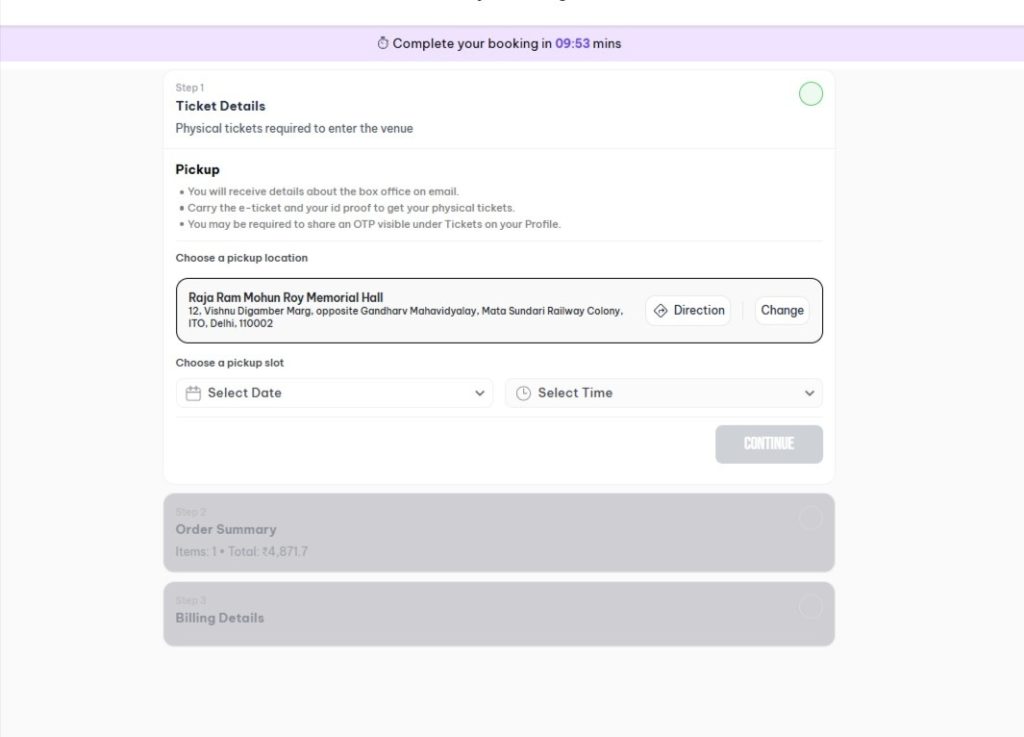Click the clock icon in Select Time field

pyautogui.click(x=522, y=393)
